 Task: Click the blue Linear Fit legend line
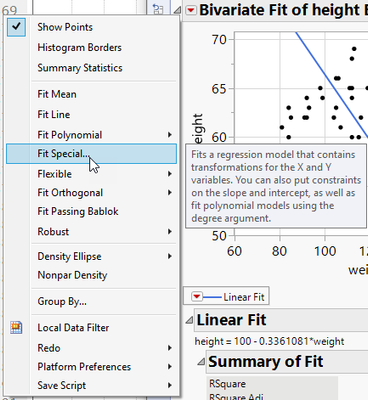pyautogui.click(x=212, y=297)
